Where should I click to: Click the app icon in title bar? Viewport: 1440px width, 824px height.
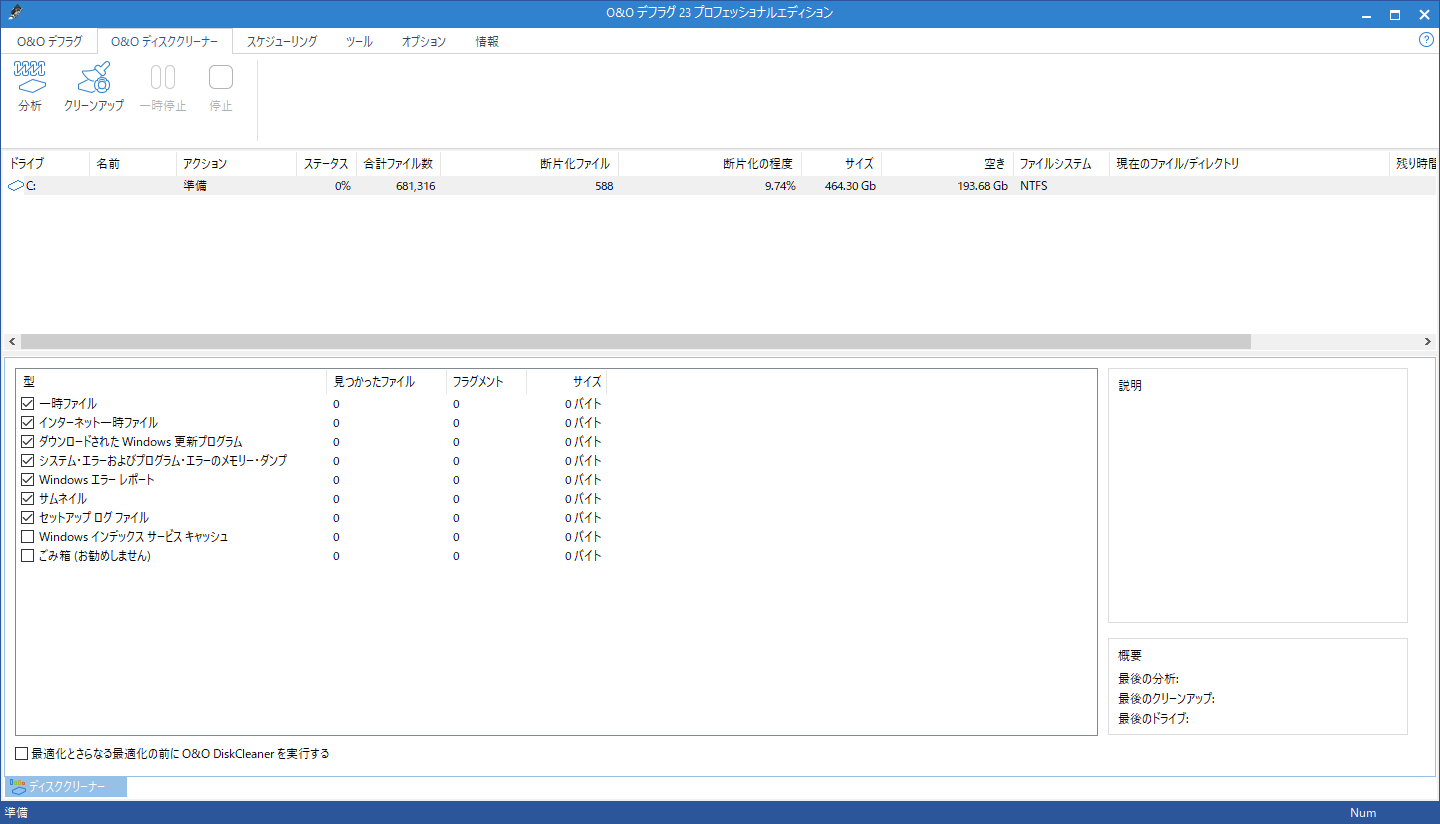(13, 13)
